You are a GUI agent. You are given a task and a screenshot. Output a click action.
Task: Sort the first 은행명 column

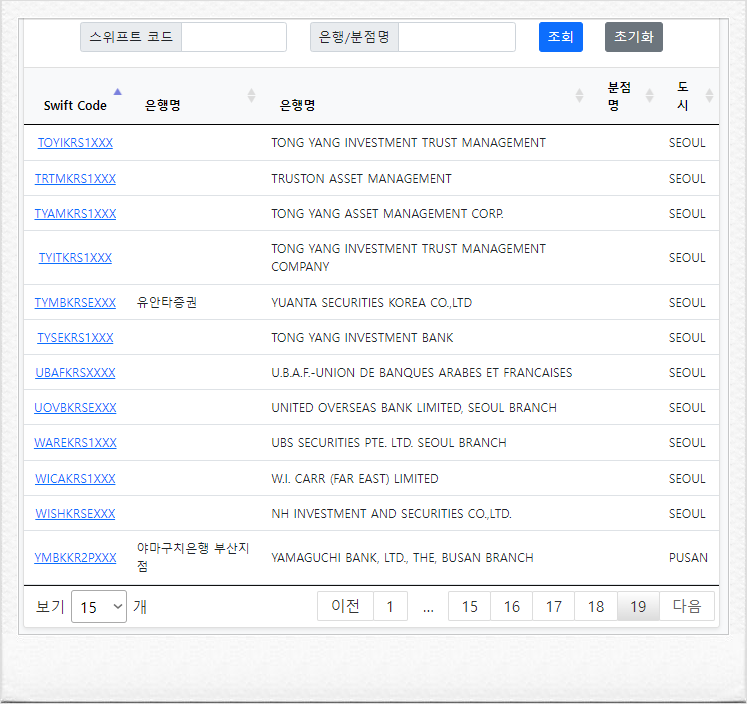pos(251,95)
